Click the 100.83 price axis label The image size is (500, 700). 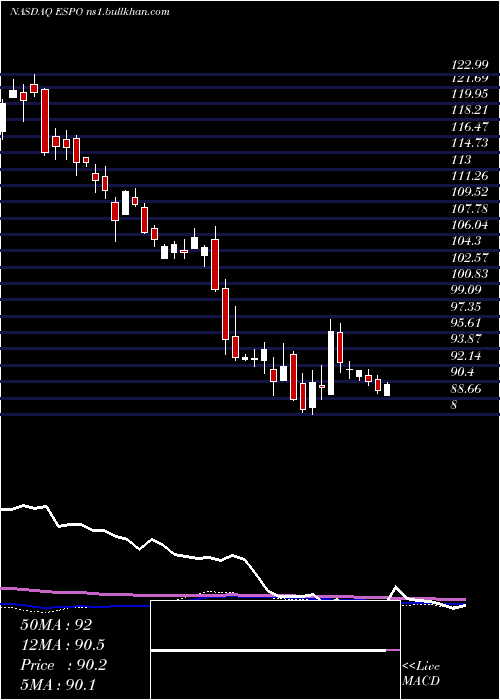[x=469, y=274]
